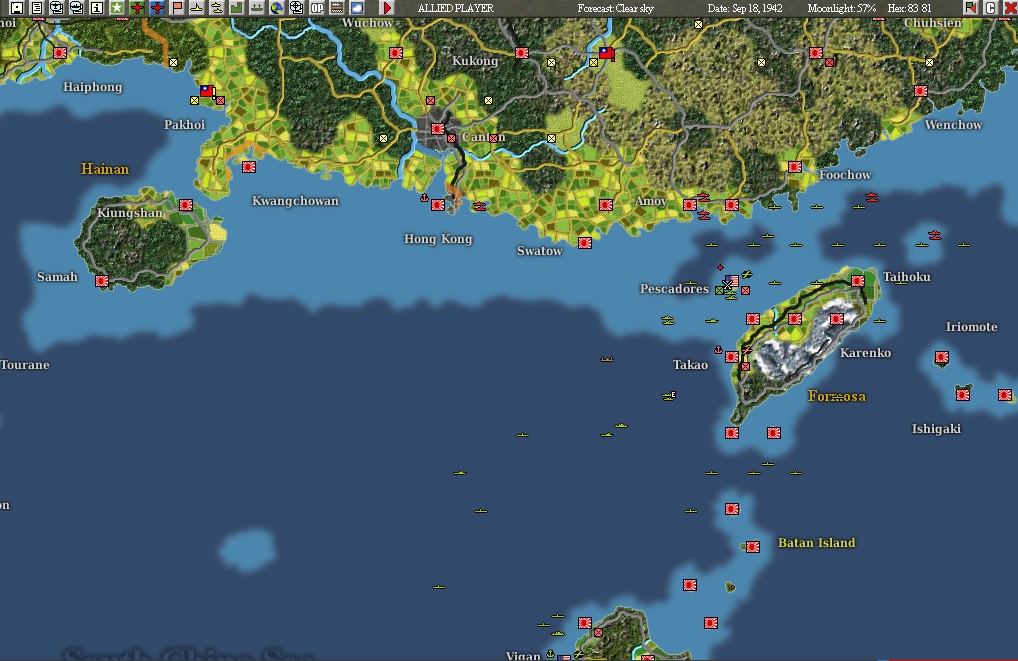Click the Earth globe toolbar icon
This screenshot has height=661, width=1018.
(x=277, y=8)
